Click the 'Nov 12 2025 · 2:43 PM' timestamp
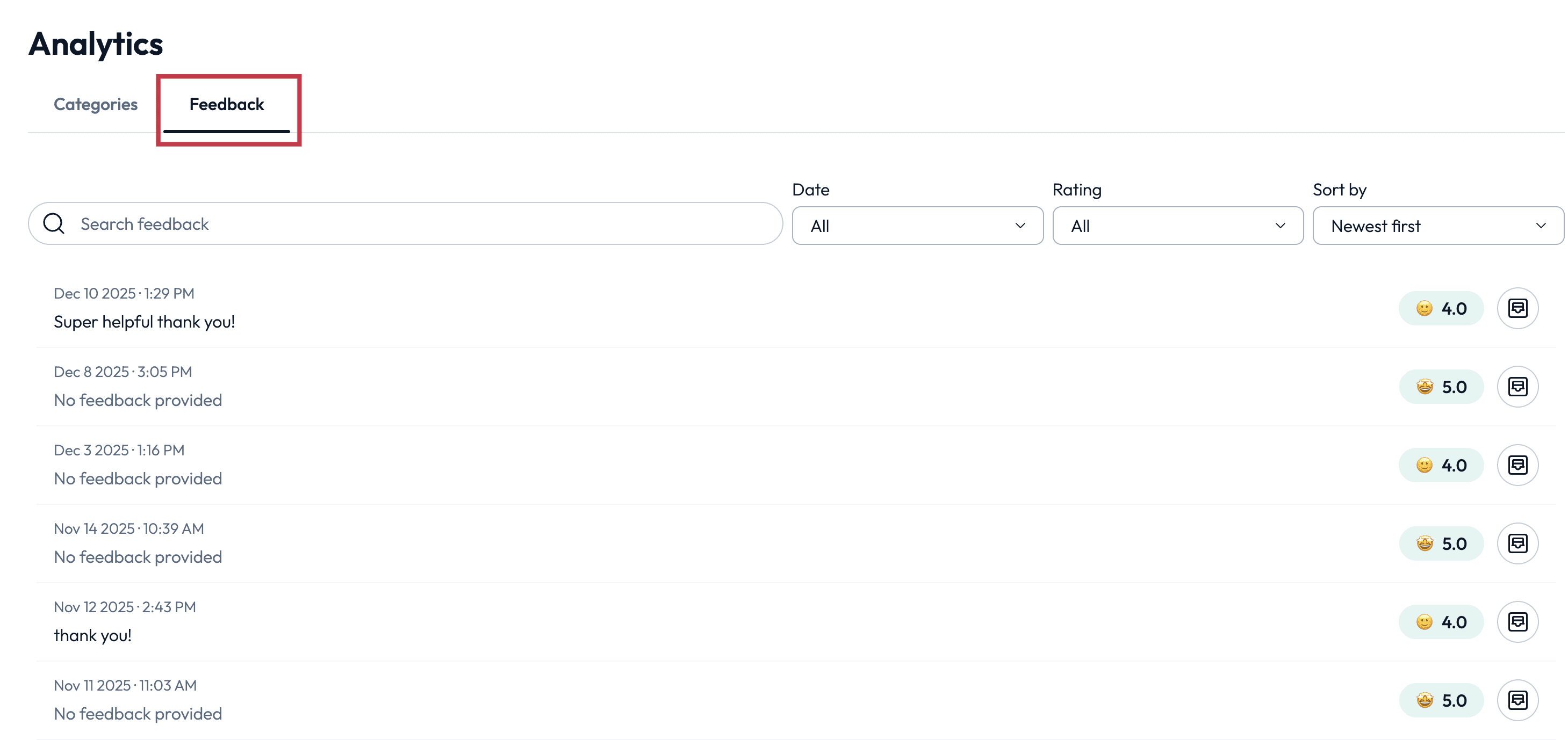Viewport: 1568px width, 740px height. [125, 607]
